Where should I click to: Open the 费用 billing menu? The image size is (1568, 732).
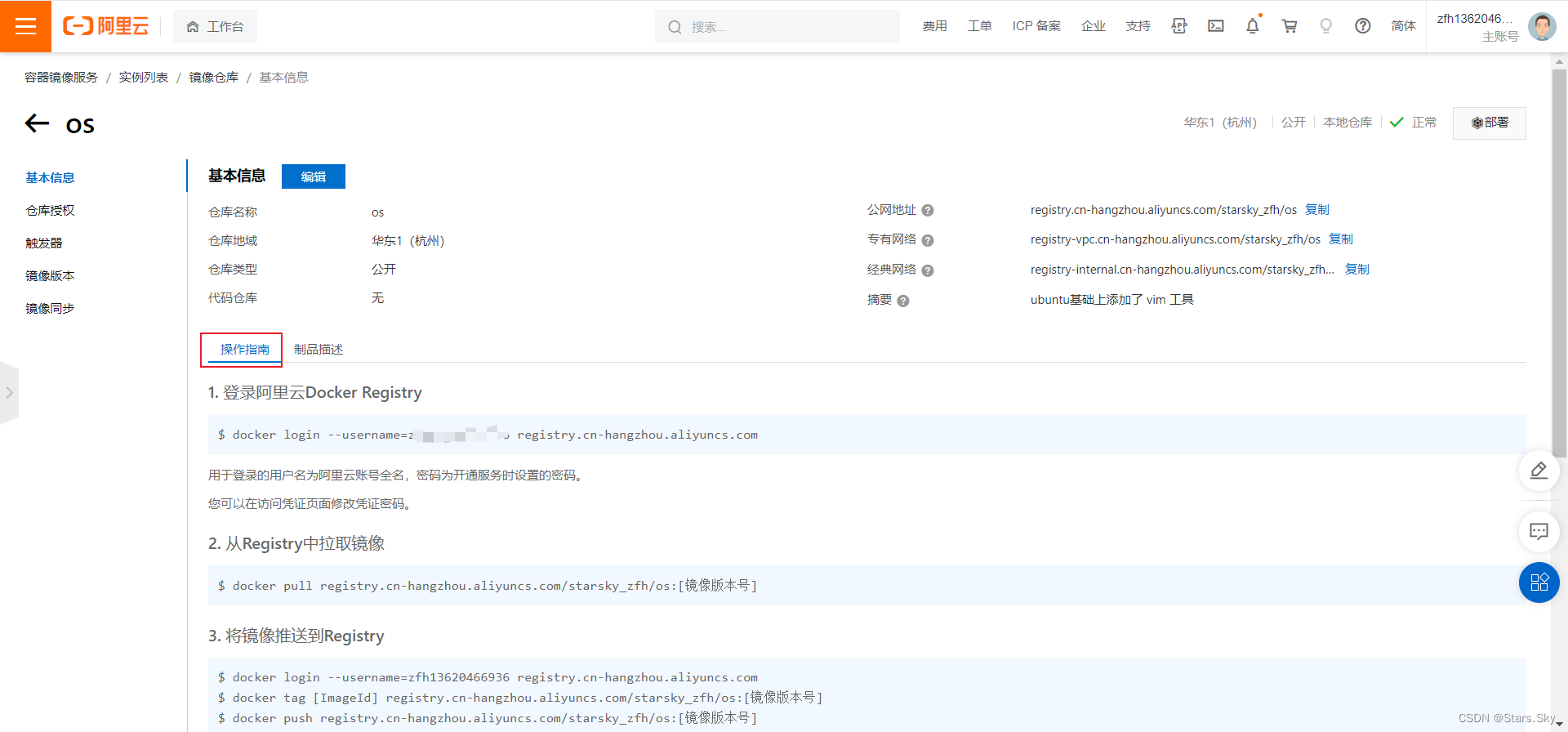935,26
